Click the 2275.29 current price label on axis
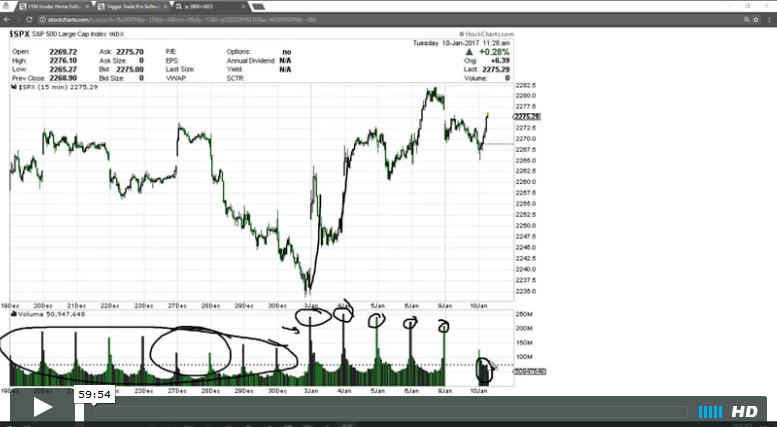 [x=527, y=117]
